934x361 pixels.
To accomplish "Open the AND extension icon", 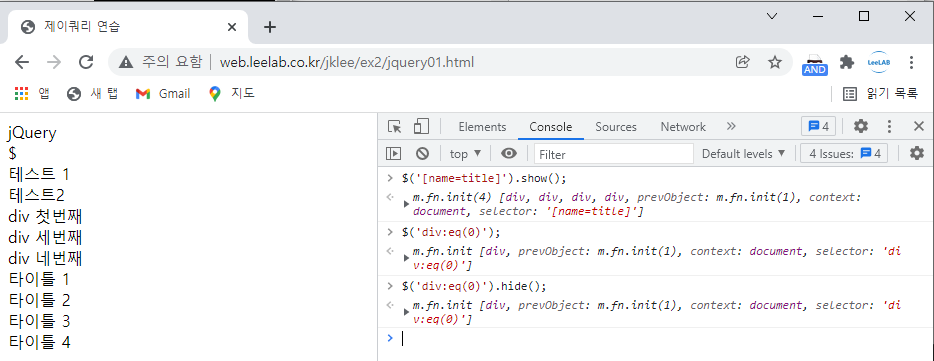I will click(x=815, y=64).
